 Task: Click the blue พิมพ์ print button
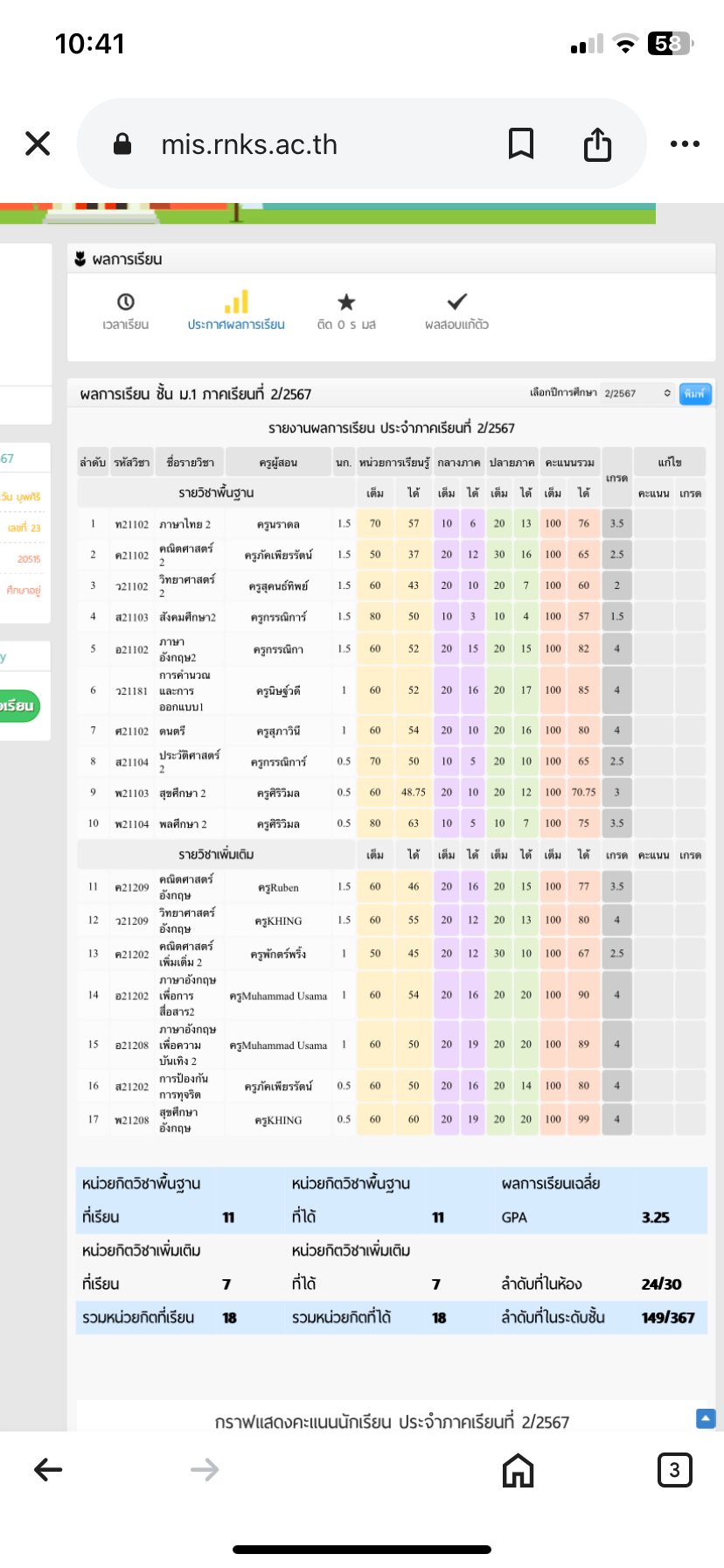click(x=696, y=394)
